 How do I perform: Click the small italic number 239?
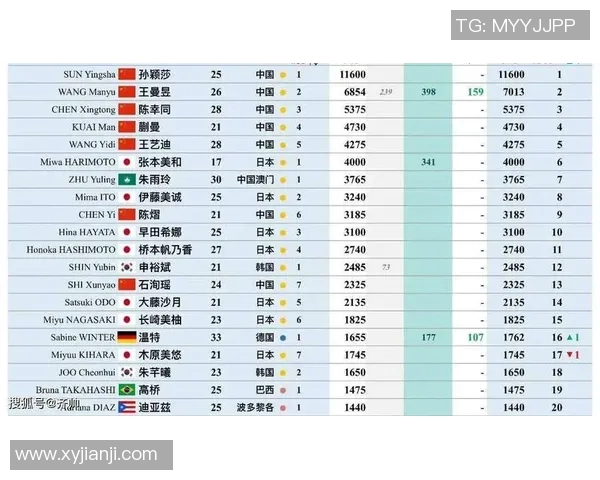click(386, 92)
